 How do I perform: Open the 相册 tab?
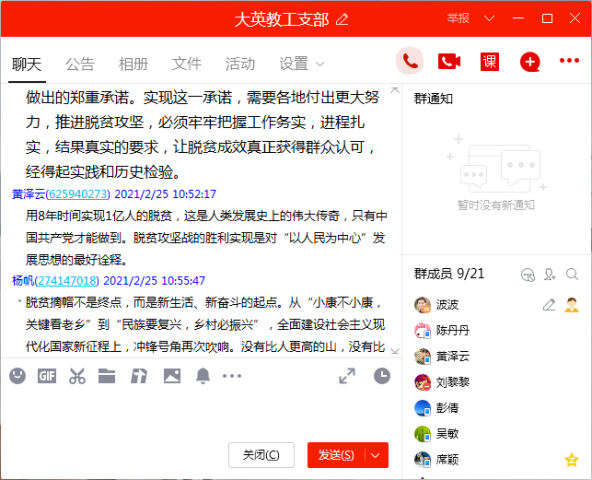click(133, 64)
